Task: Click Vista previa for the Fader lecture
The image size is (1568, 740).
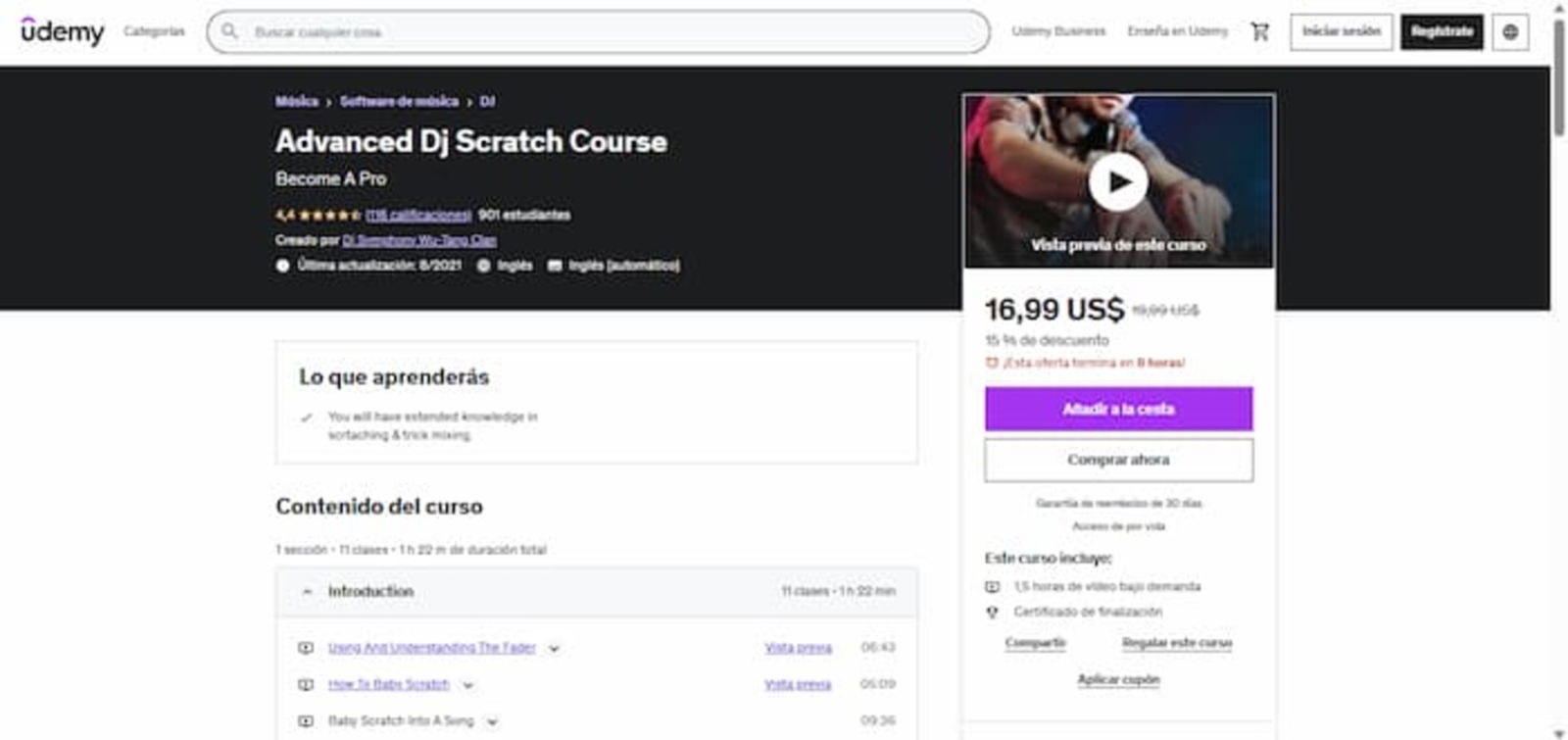Action: pos(798,648)
